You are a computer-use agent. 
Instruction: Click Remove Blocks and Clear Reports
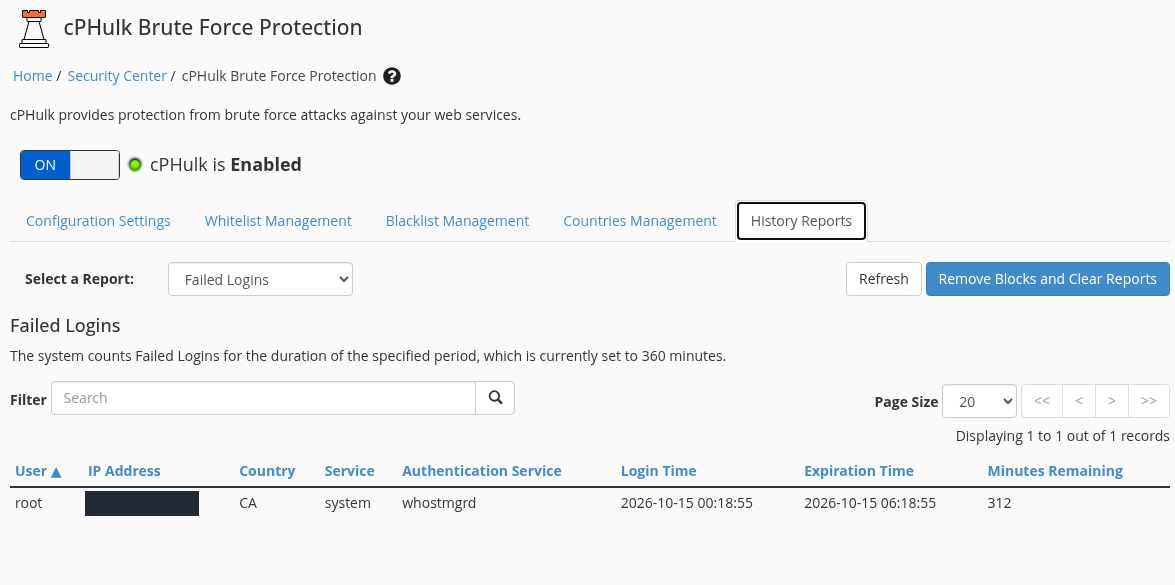click(1048, 279)
